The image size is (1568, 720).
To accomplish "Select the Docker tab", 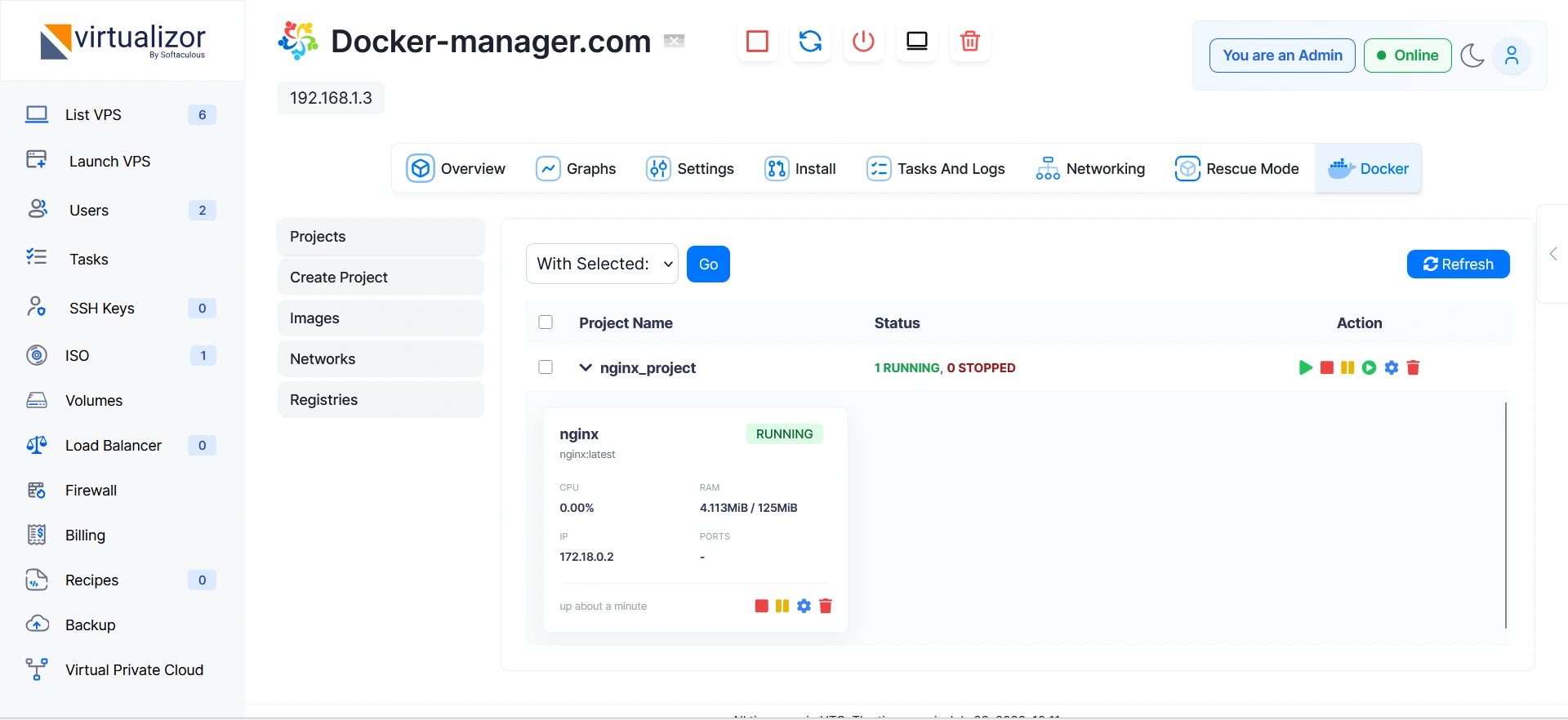I will (x=1368, y=168).
